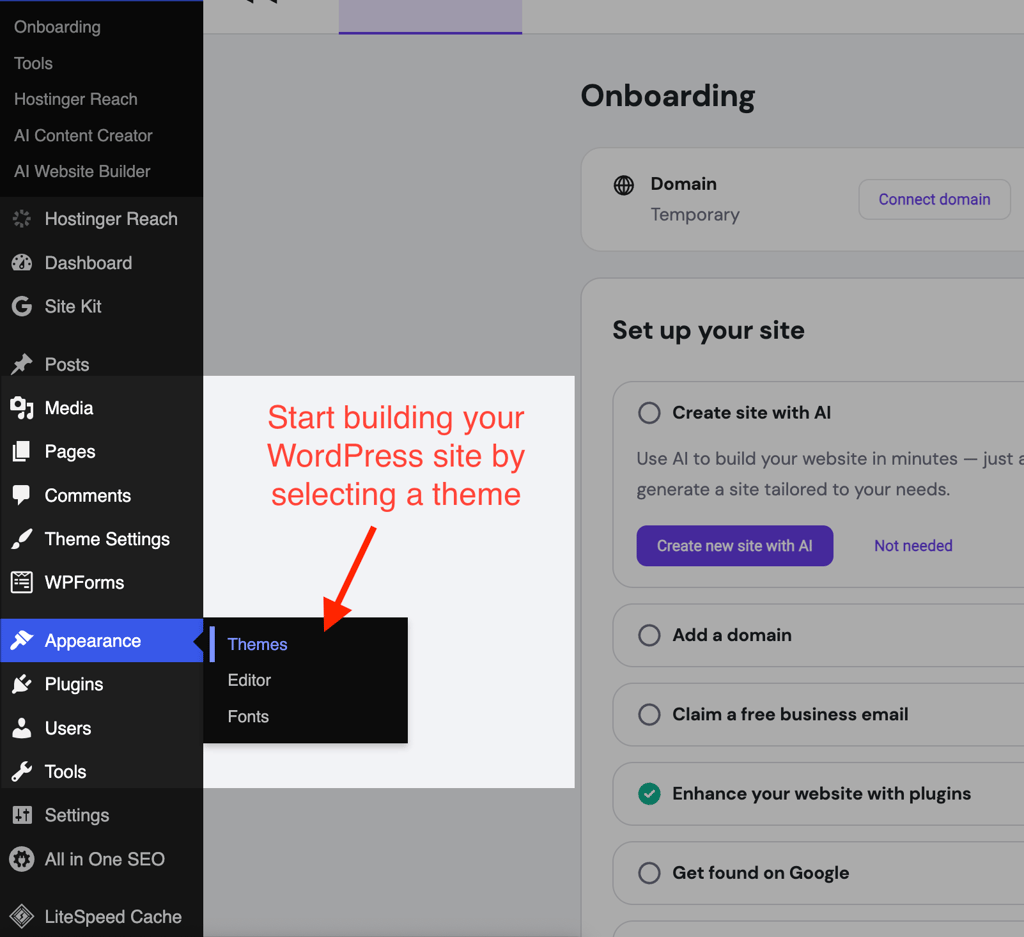
Task: Click the Comments bubble icon
Action: point(22,495)
